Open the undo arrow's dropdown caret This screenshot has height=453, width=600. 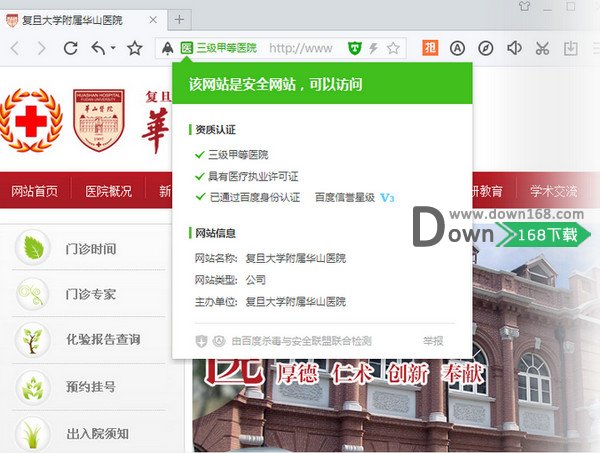(113, 48)
